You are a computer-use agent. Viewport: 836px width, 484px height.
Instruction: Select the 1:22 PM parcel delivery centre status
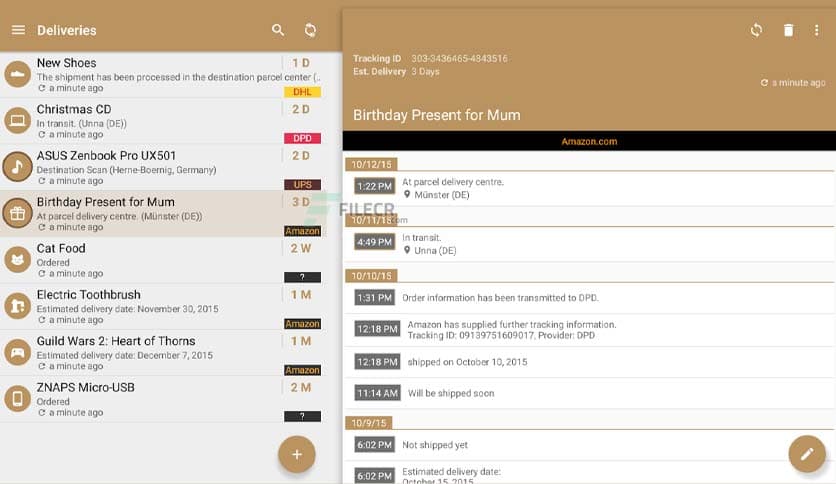pos(589,188)
